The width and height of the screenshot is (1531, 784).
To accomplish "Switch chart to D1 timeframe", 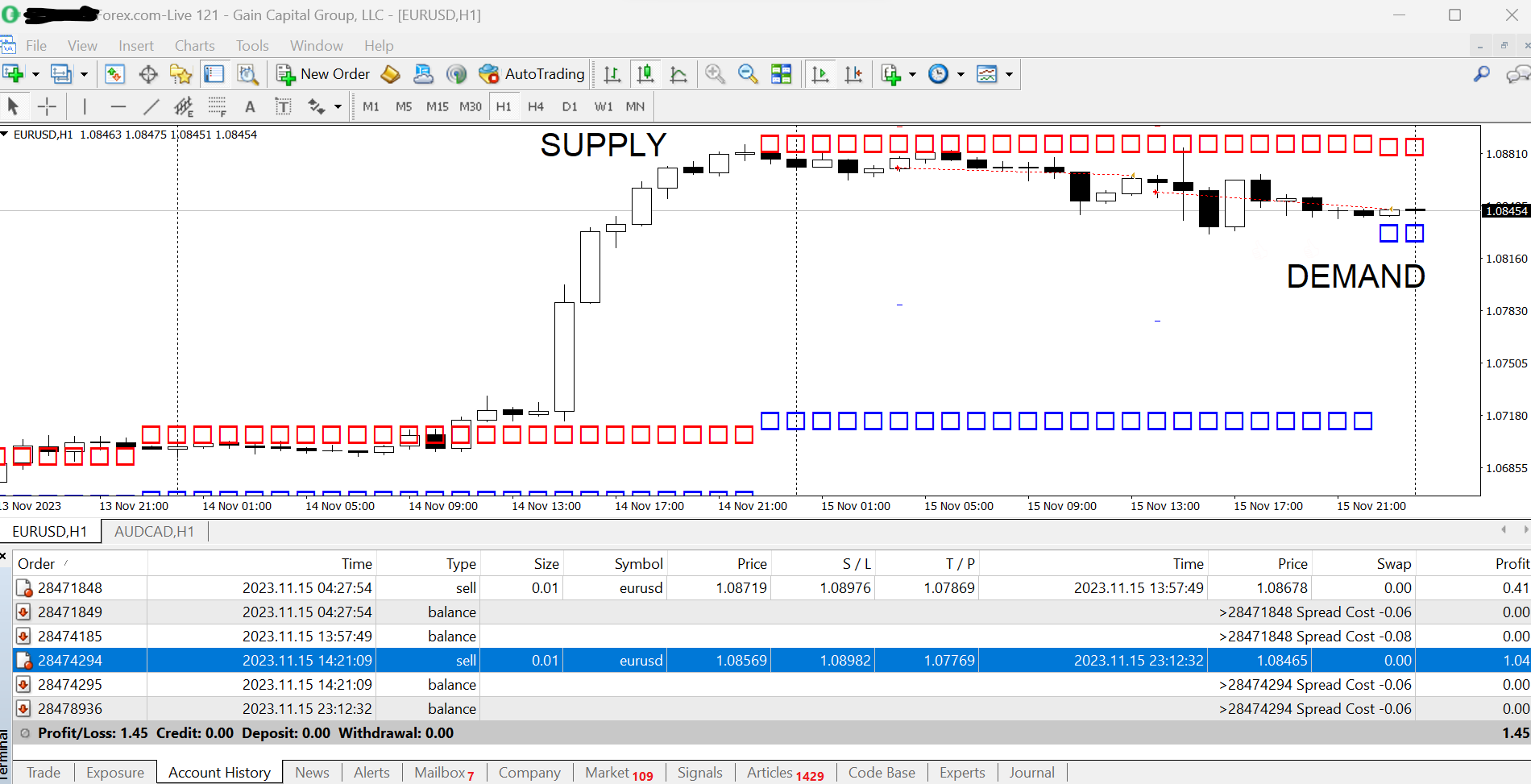I will pyautogui.click(x=570, y=106).
